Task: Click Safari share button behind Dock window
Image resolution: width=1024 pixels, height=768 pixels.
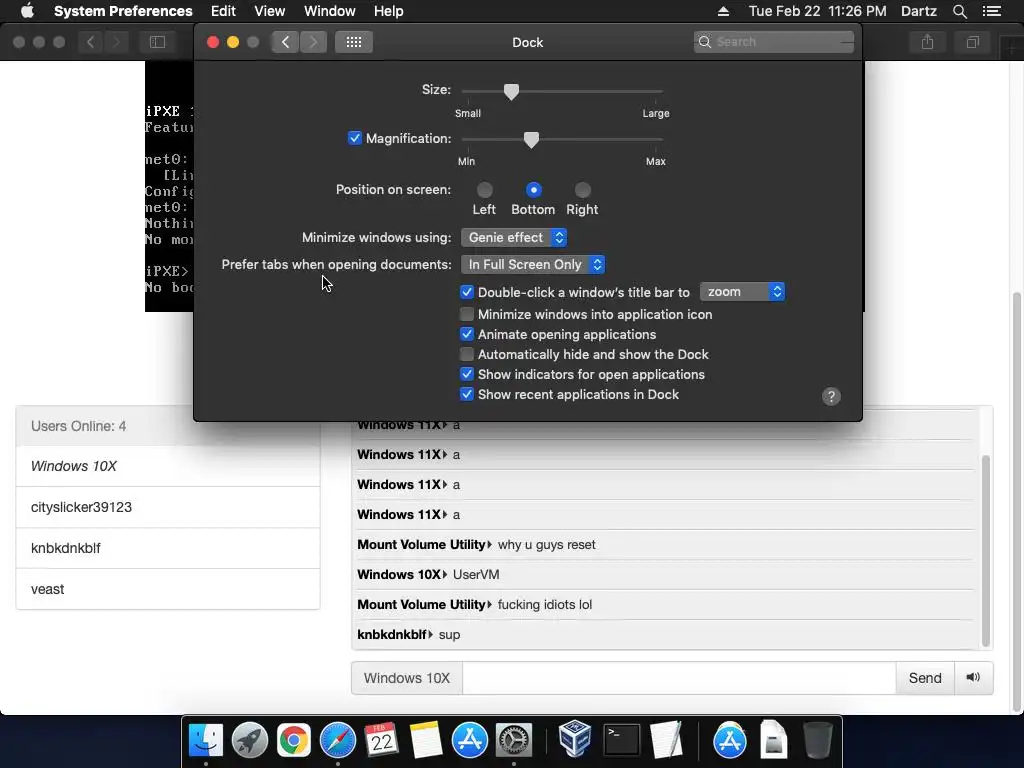Action: click(x=927, y=42)
